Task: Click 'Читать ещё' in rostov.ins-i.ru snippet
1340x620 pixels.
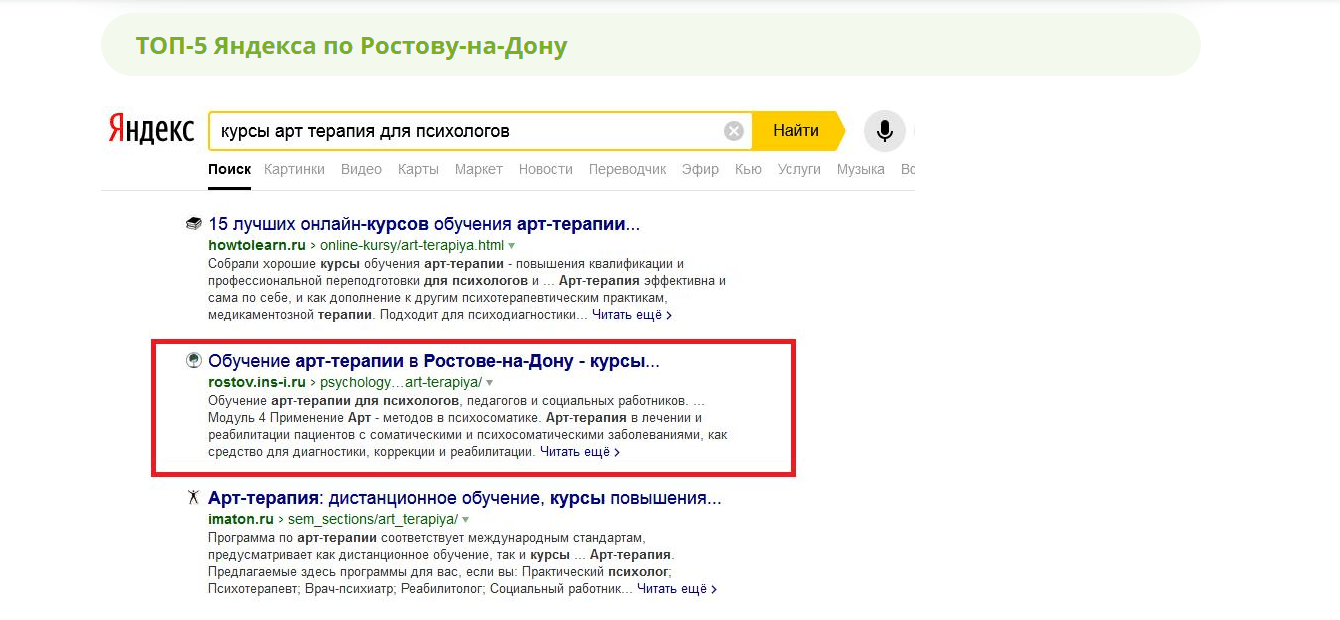Action: click(x=580, y=452)
